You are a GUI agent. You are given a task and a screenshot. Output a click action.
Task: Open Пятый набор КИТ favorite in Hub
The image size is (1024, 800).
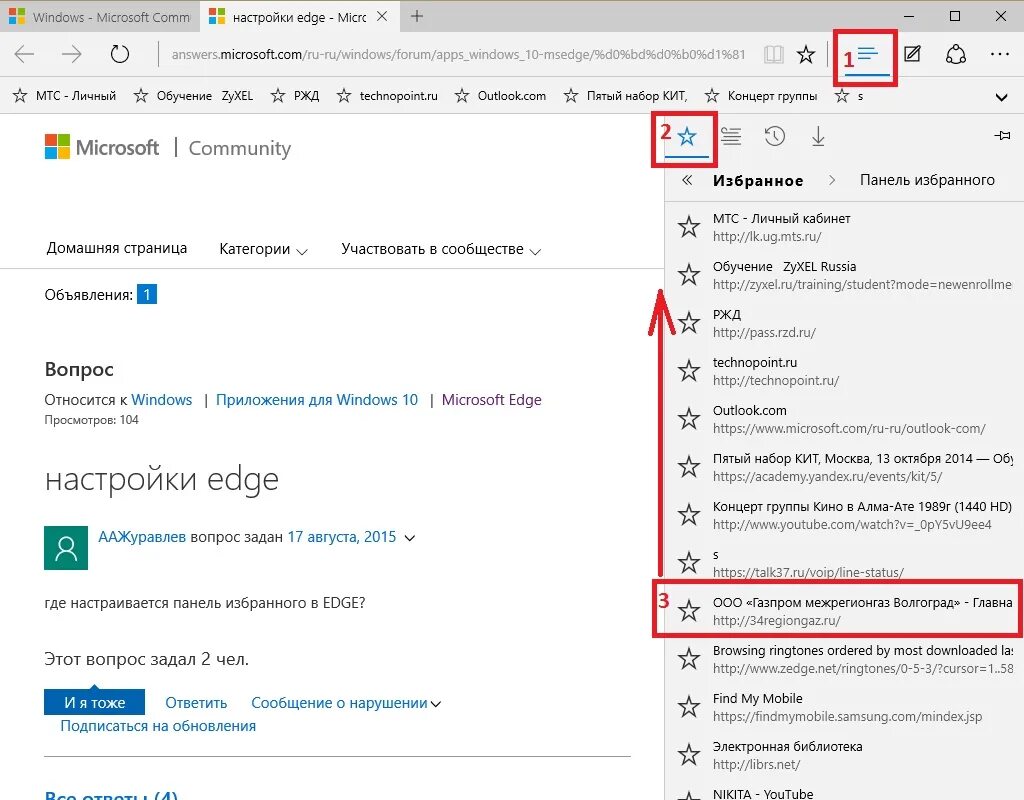pyautogui.click(x=844, y=467)
